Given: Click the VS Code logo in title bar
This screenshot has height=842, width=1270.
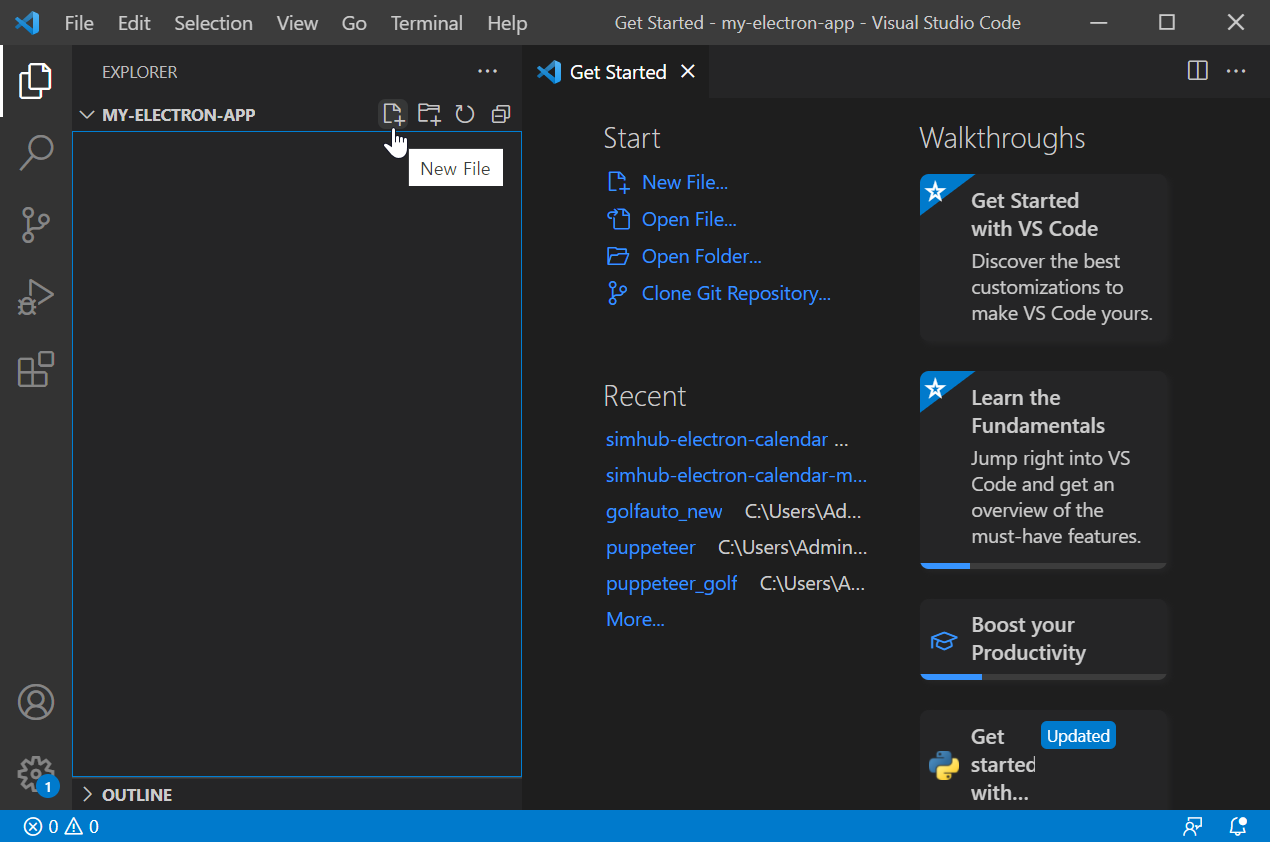Looking at the screenshot, I should coord(27,22).
